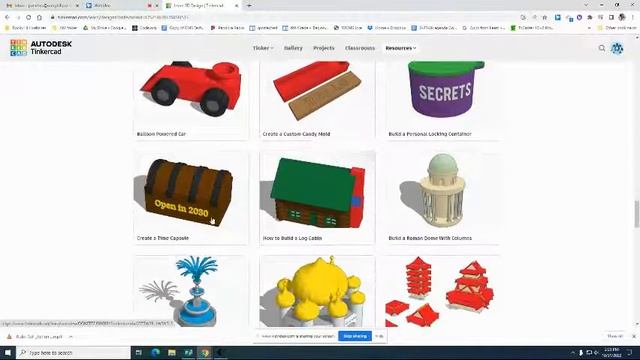Open the 'Other bookmarks' folder
This screenshot has width=640, height=360.
pyautogui.click(x=617, y=28)
